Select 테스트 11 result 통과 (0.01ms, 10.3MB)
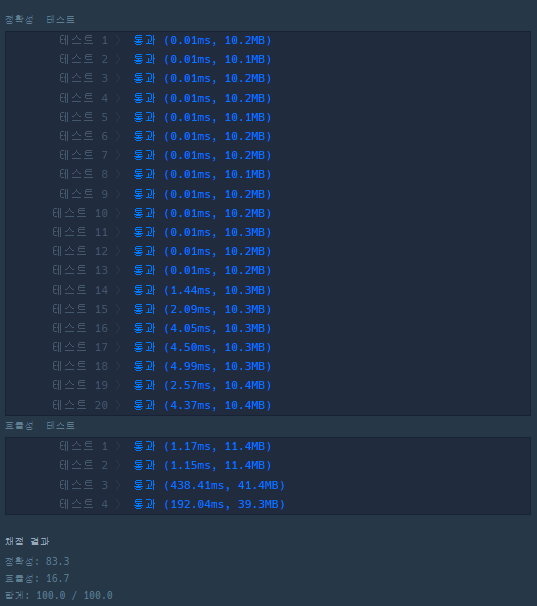The width and height of the screenshot is (537, 606). pos(203,232)
